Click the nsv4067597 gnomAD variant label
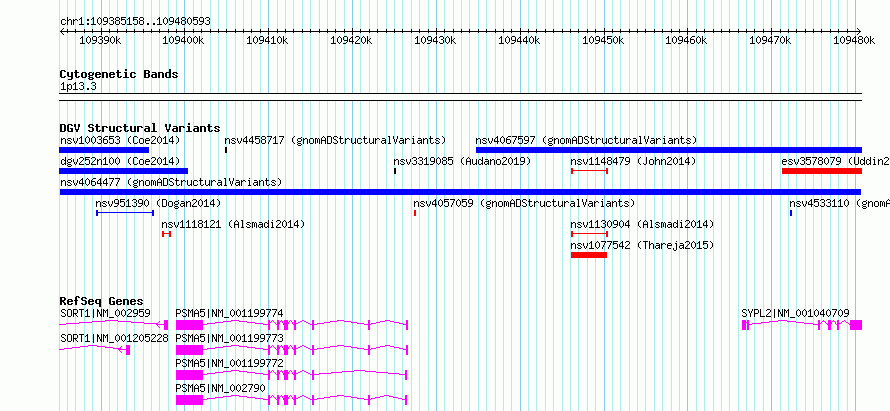This screenshot has height=411, width=890. point(586,140)
